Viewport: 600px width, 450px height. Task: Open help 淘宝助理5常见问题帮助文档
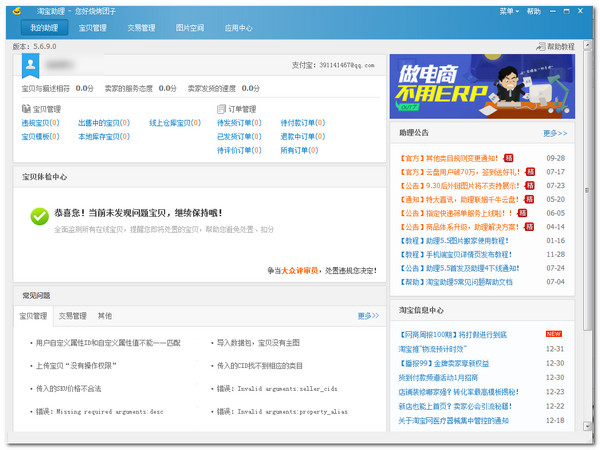(456, 282)
